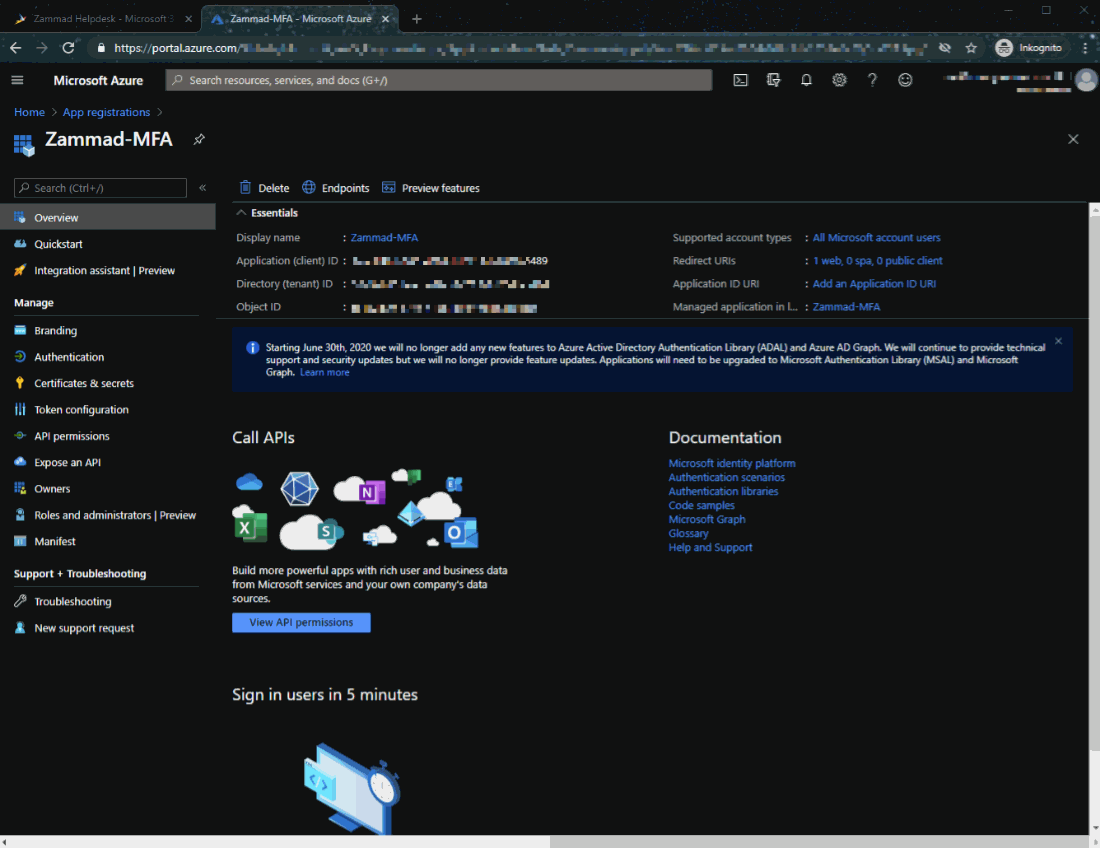Open Authentication libraries link

(x=723, y=491)
